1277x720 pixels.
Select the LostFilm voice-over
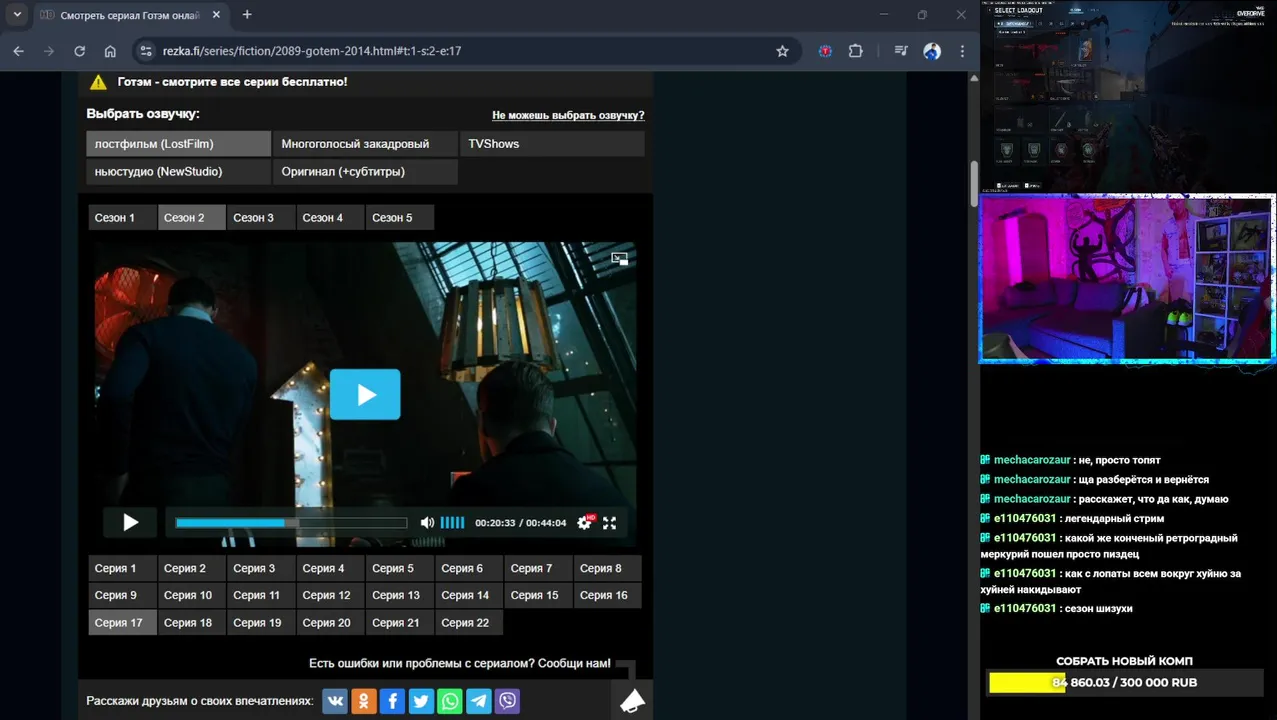(179, 144)
